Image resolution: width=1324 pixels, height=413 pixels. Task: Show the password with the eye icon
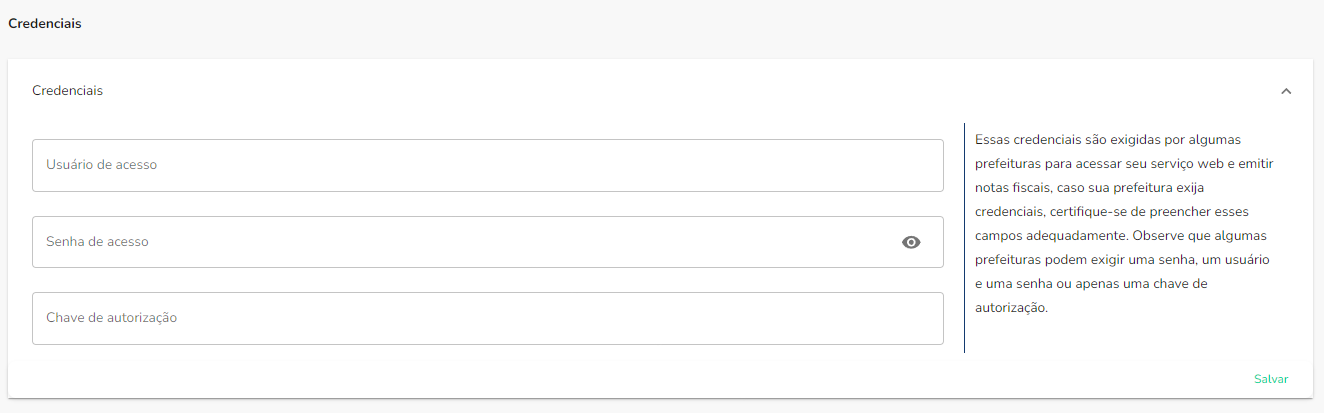pyautogui.click(x=910, y=242)
